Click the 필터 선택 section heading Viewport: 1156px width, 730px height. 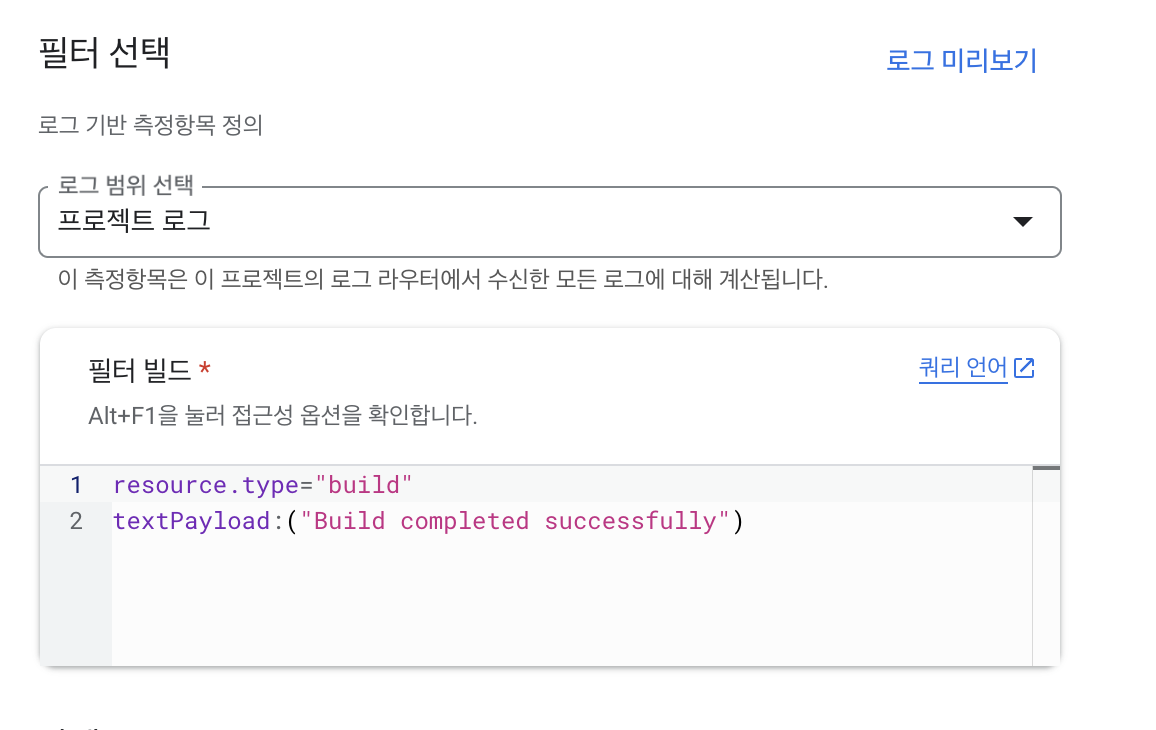pyautogui.click(x=104, y=52)
